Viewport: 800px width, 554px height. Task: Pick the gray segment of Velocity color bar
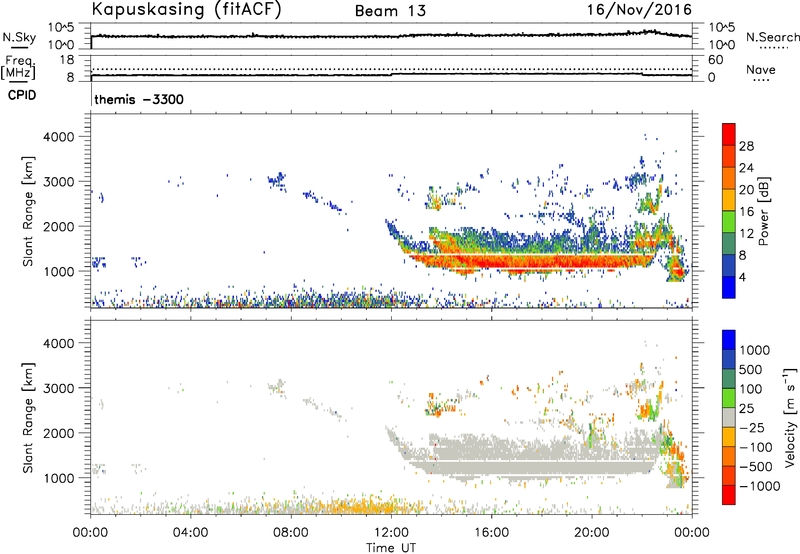point(729,417)
